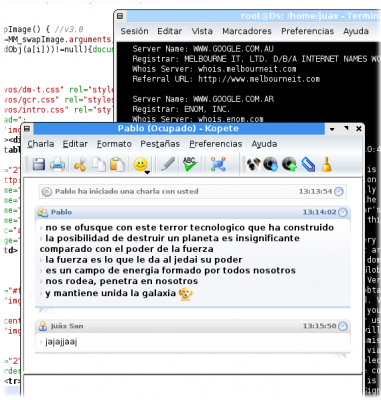Click the line 'es un campo de energia formado'
The width and height of the screenshot is (381, 400).
coord(170,270)
